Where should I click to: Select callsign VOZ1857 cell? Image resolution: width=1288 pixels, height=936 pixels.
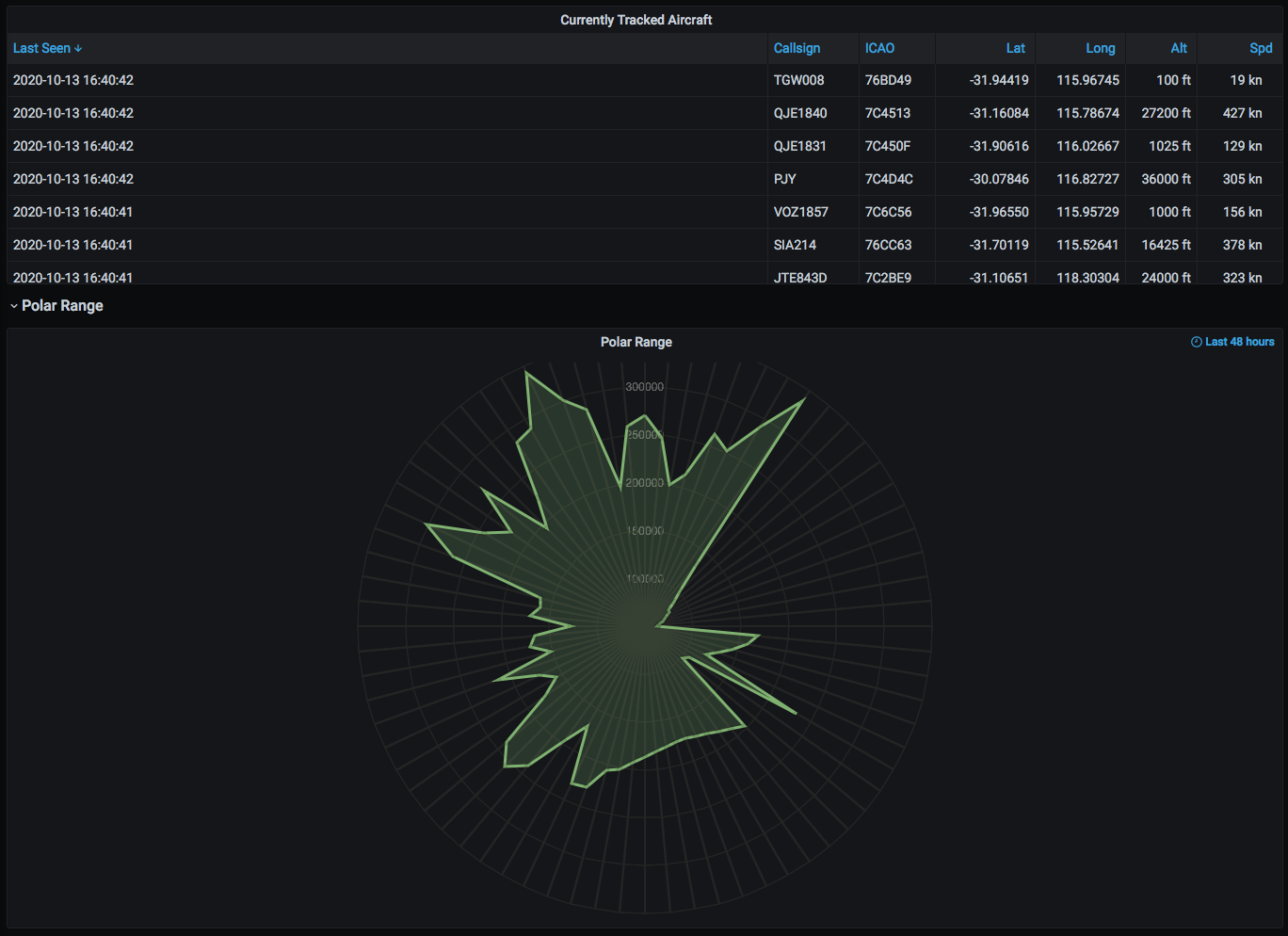(x=801, y=212)
